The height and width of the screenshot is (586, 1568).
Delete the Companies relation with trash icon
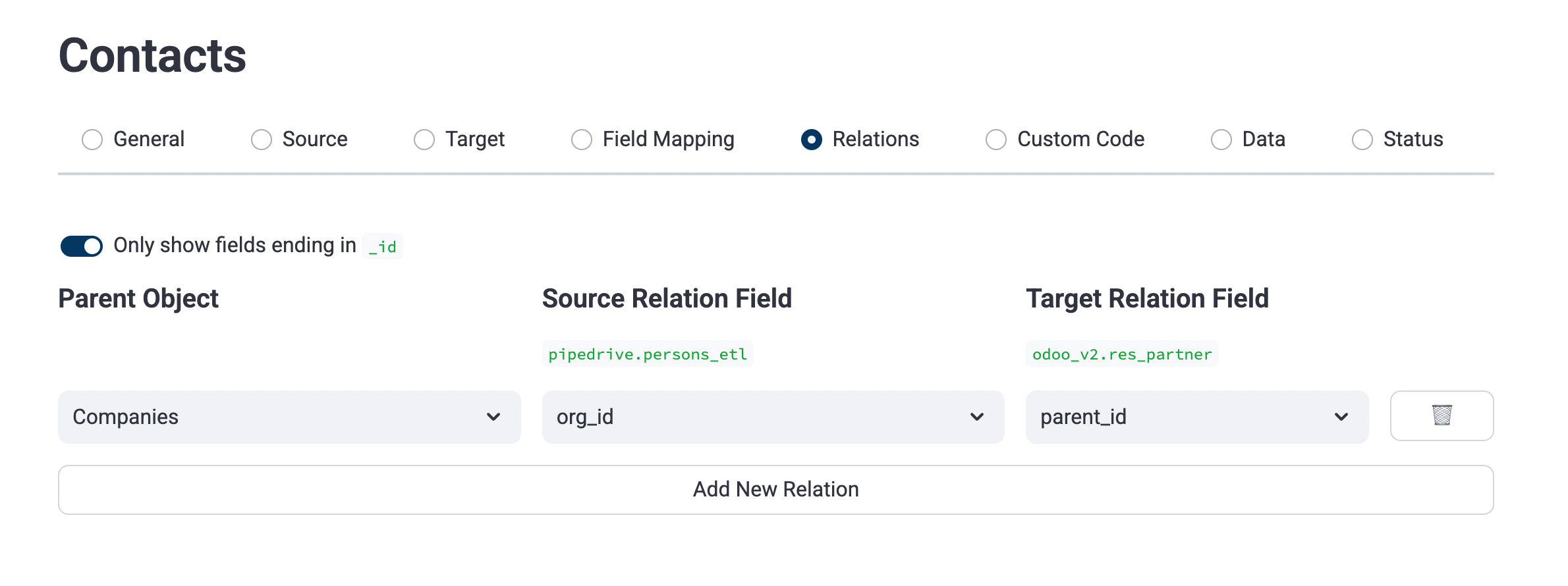pyautogui.click(x=1442, y=415)
